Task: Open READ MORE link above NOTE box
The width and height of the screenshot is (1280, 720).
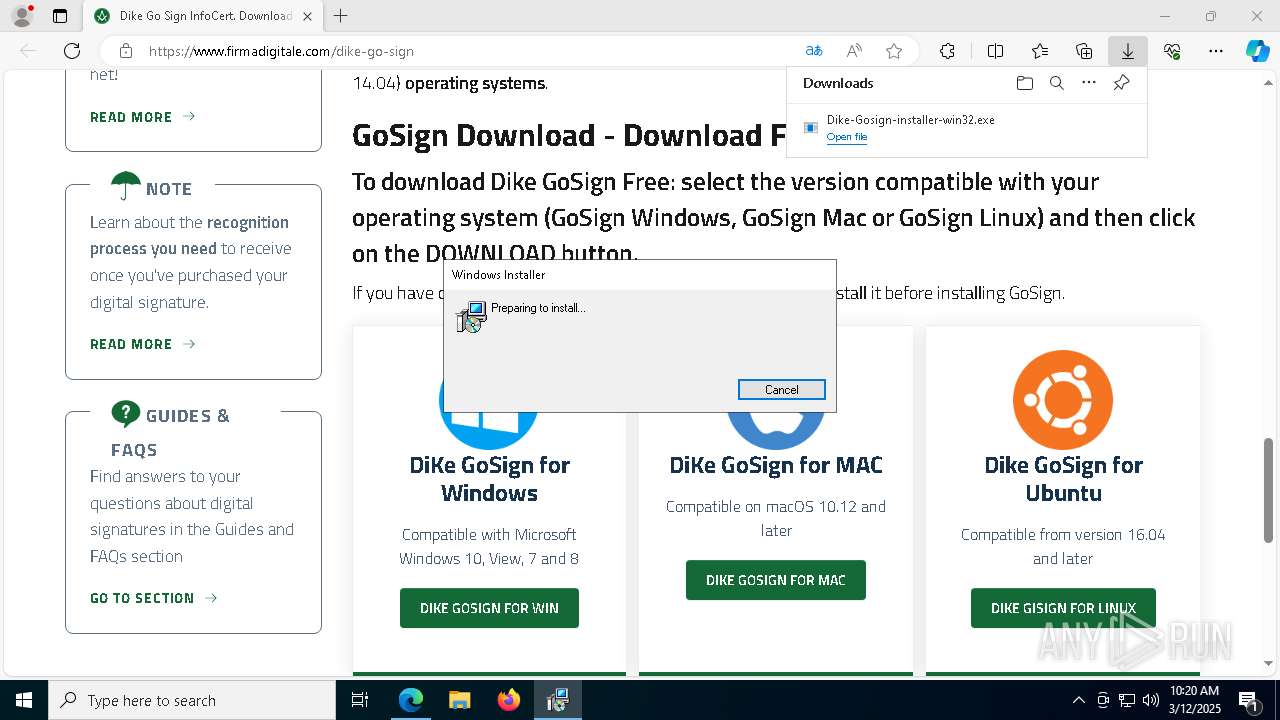Action: (x=142, y=117)
